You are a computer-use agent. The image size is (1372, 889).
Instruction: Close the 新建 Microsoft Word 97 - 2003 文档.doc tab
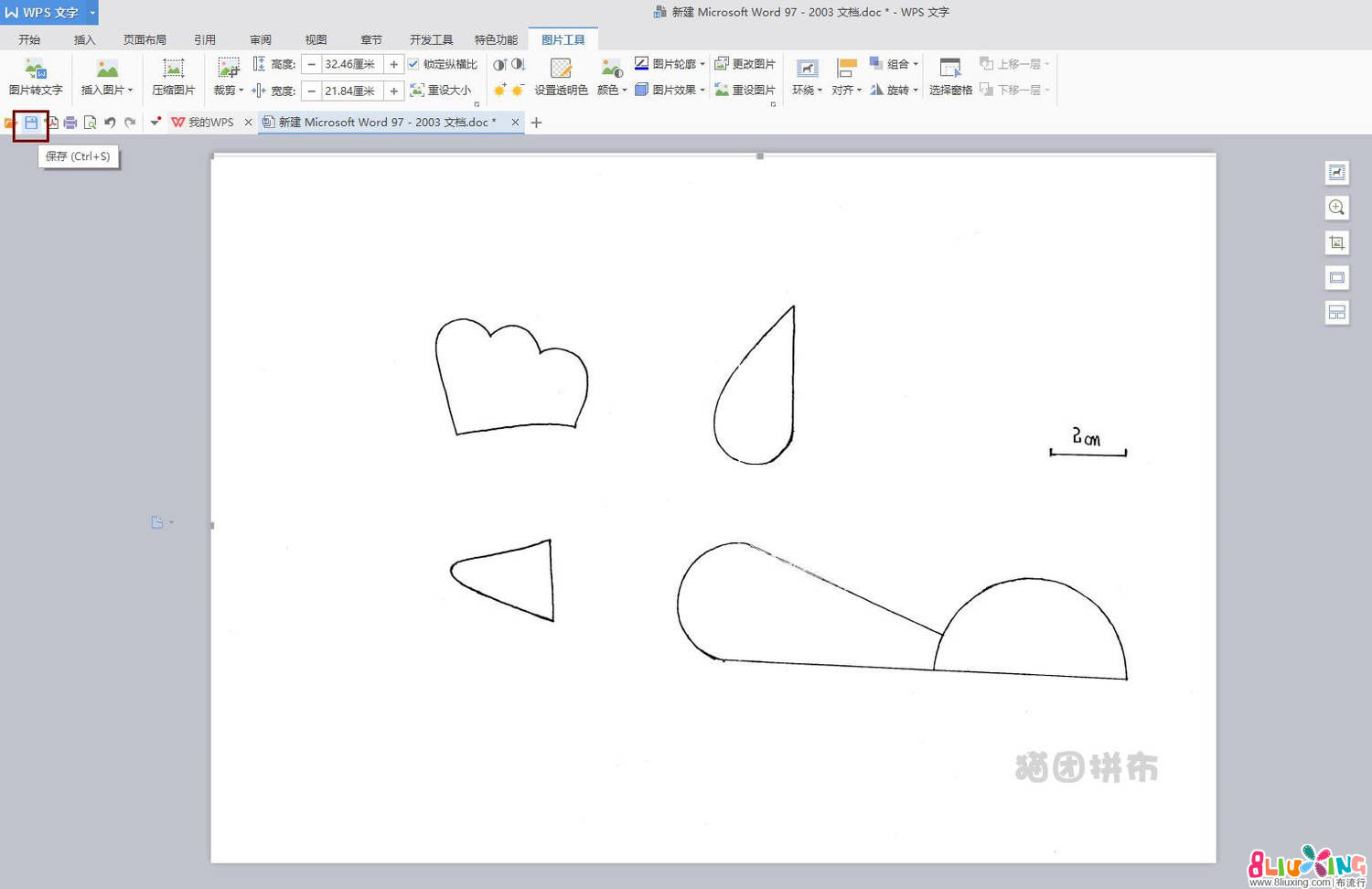pos(515,123)
